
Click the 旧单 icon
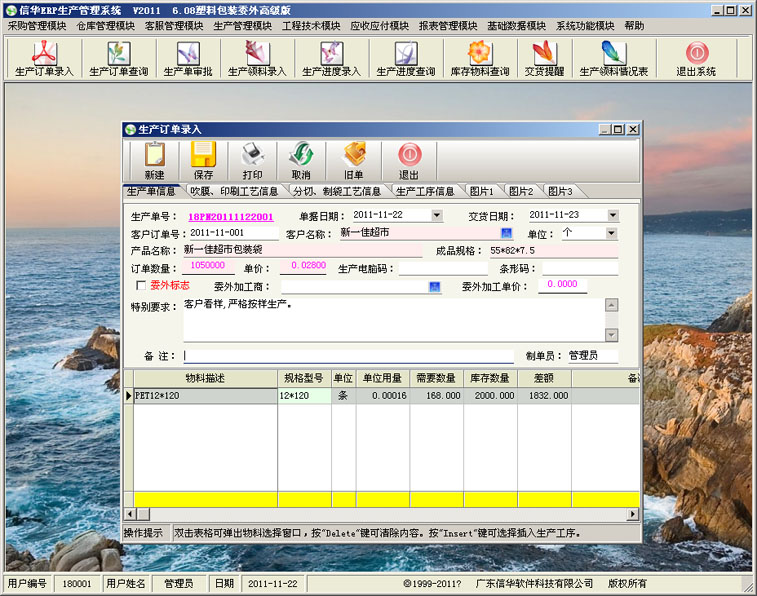(354, 161)
